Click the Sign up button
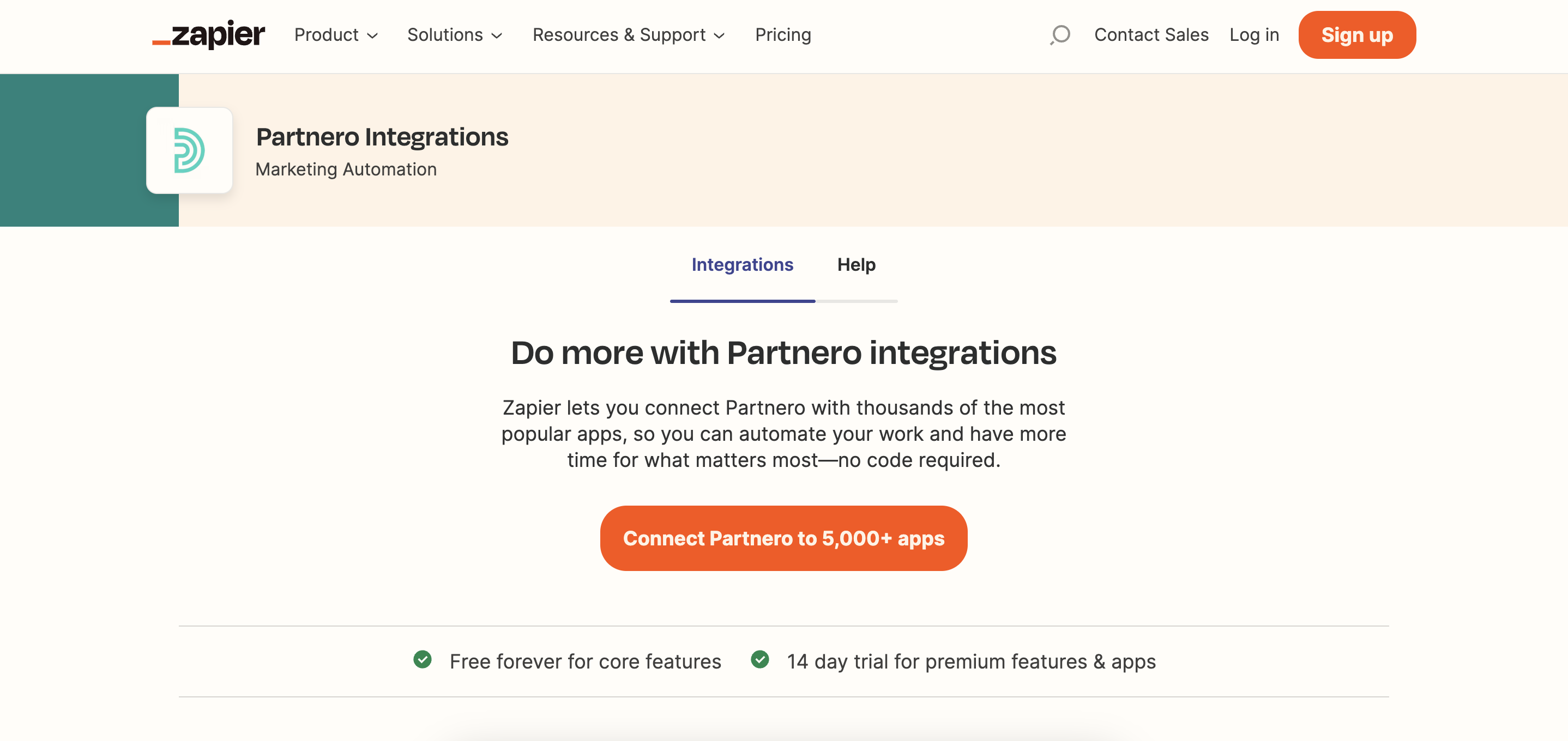1568x741 pixels. (x=1357, y=35)
